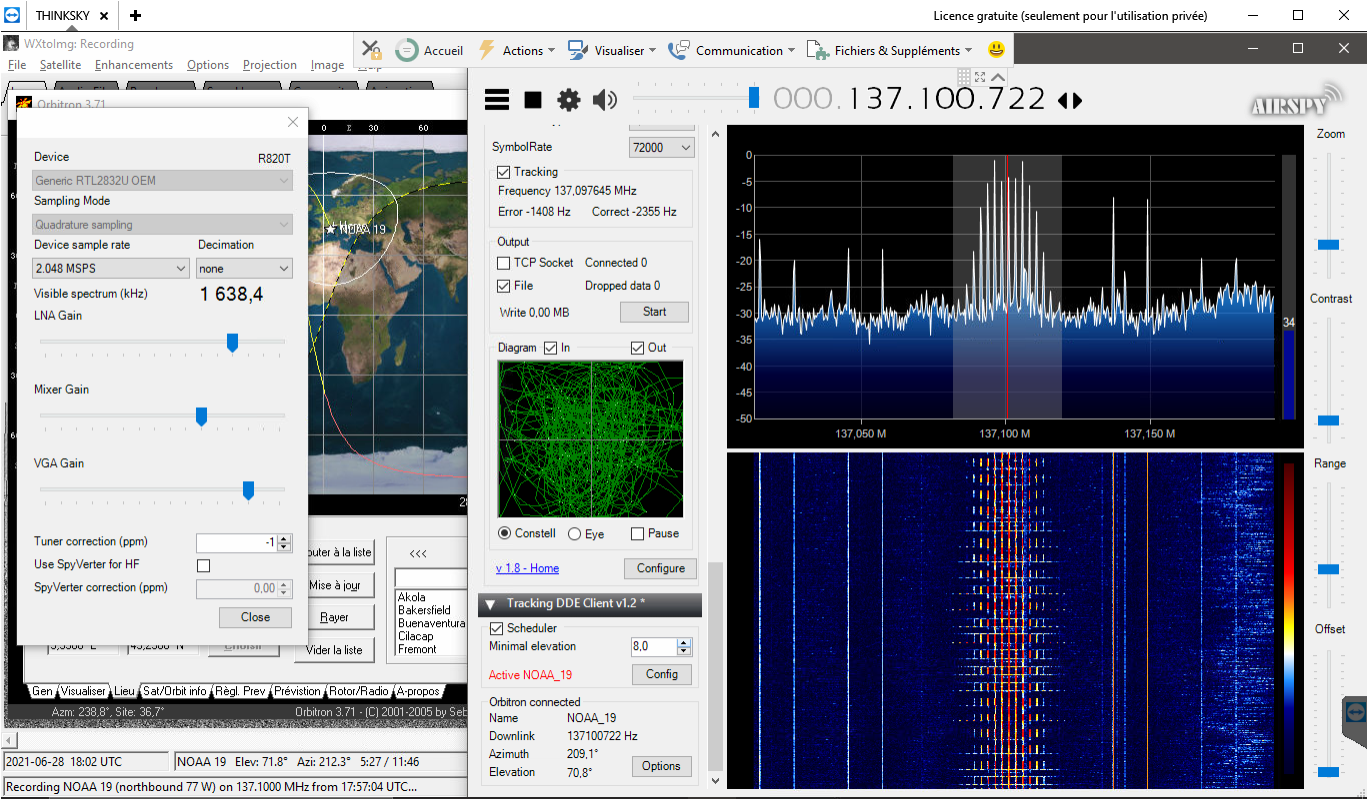Open the TeamViewer Accueil home button
This screenshot has width=1368, height=800.
pyautogui.click(x=430, y=50)
